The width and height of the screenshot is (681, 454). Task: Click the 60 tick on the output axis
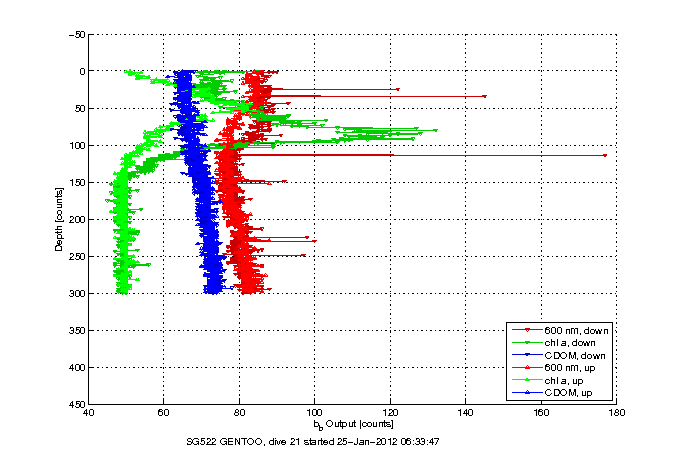[164, 412]
